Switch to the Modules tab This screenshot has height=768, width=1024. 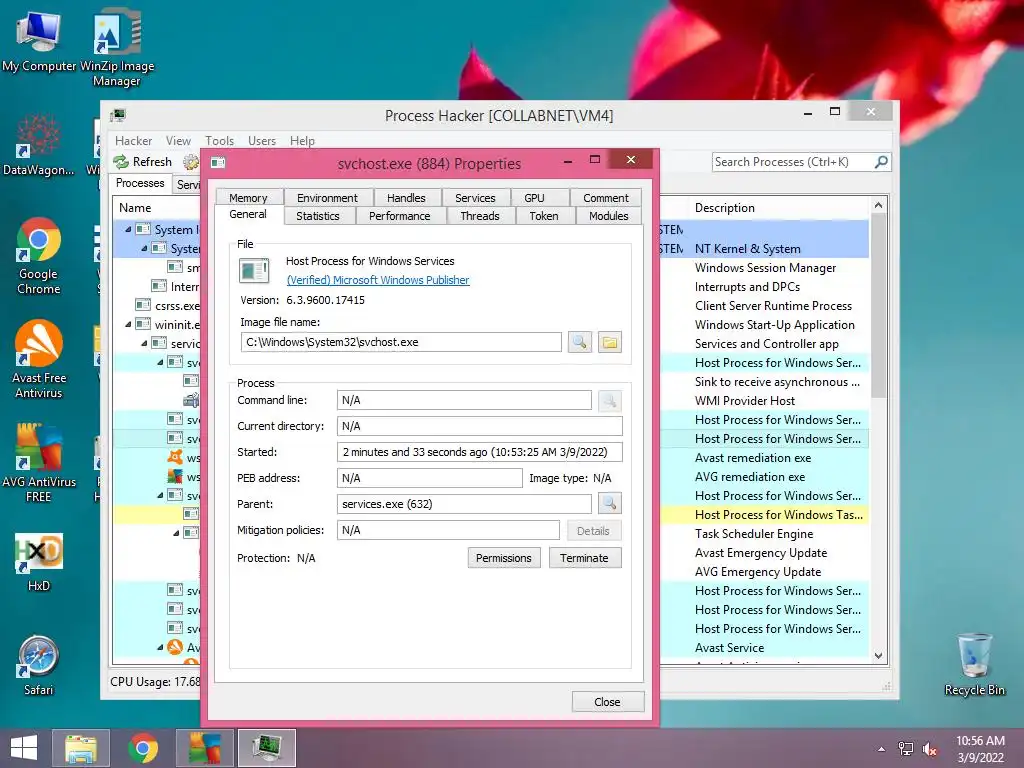pyautogui.click(x=609, y=216)
